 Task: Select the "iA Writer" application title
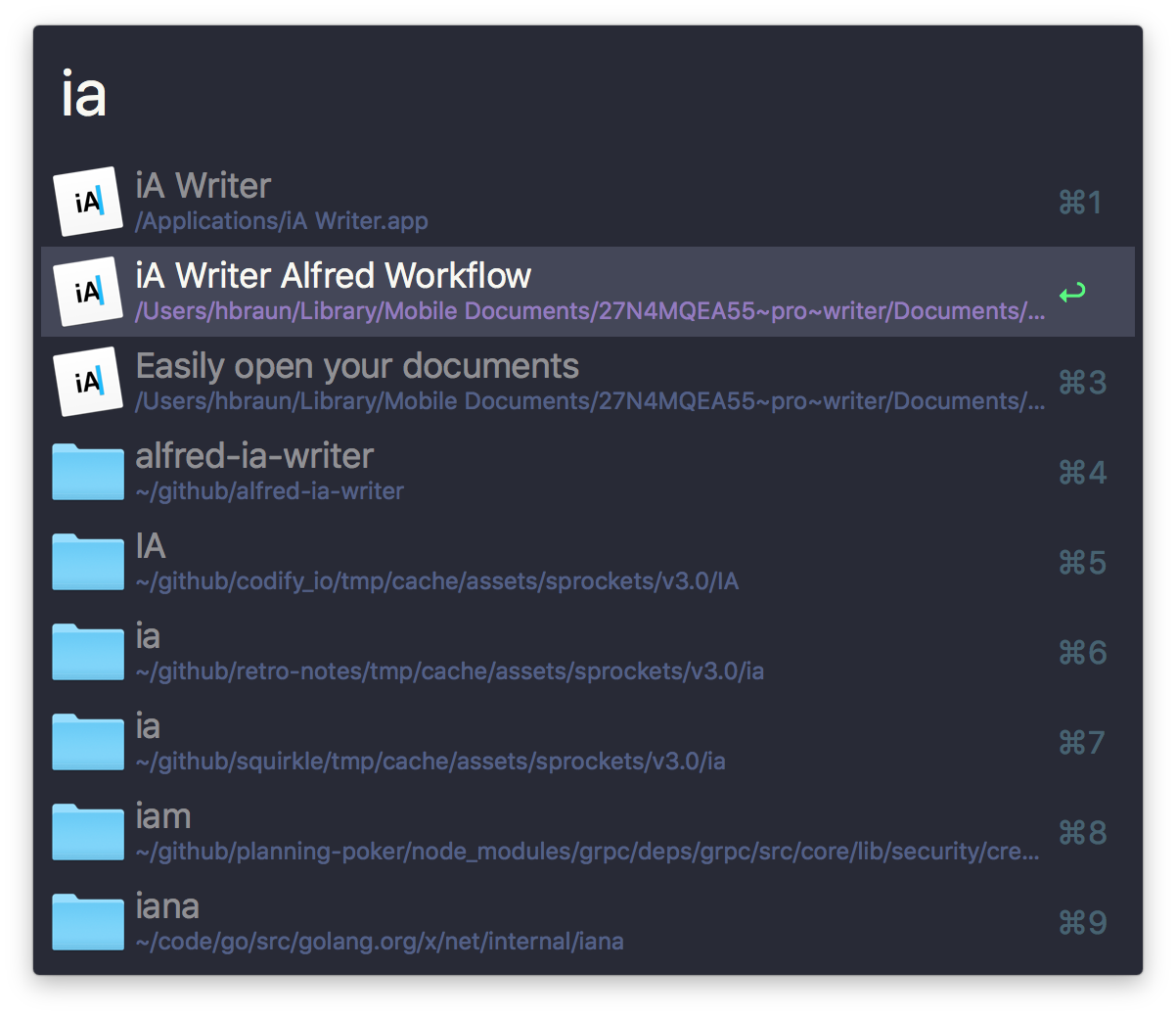(x=204, y=186)
